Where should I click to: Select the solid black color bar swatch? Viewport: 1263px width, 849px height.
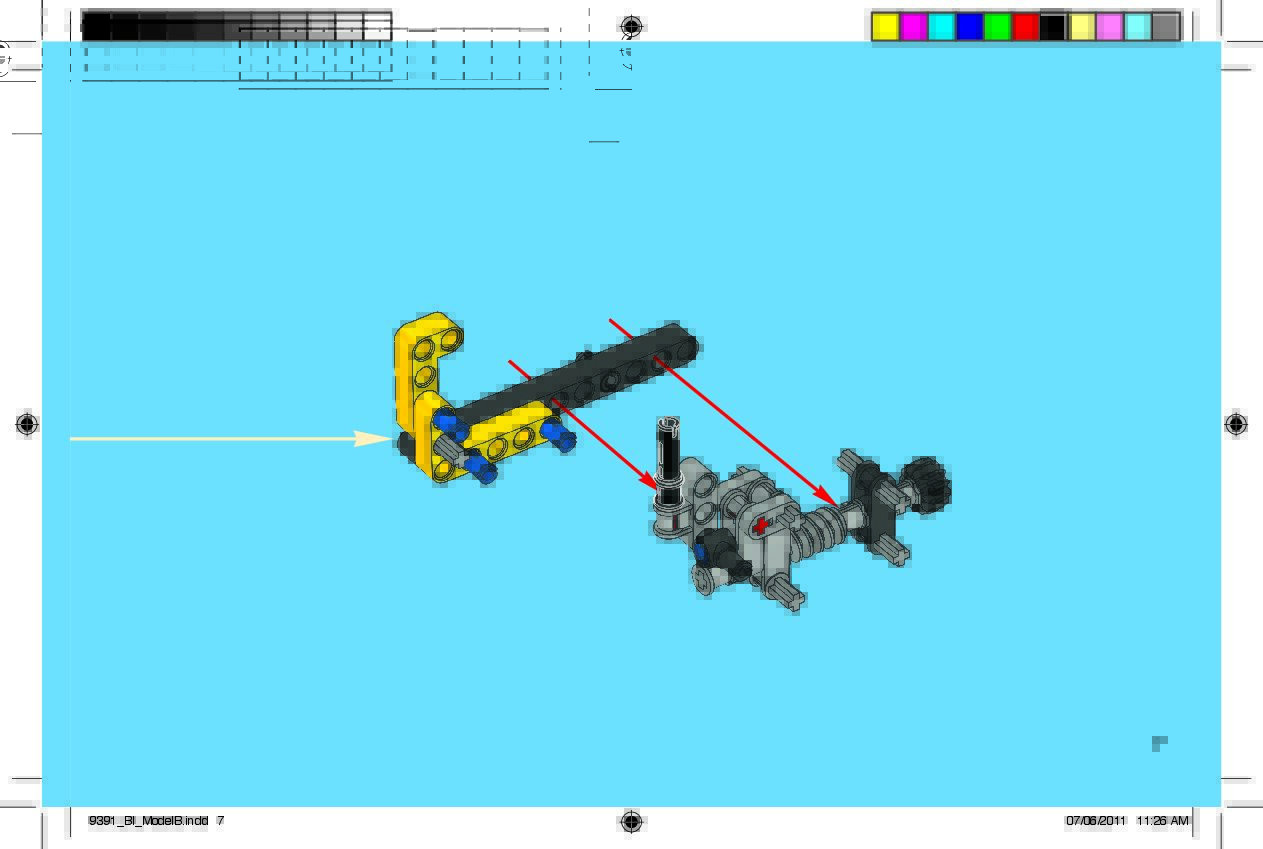point(1053,27)
